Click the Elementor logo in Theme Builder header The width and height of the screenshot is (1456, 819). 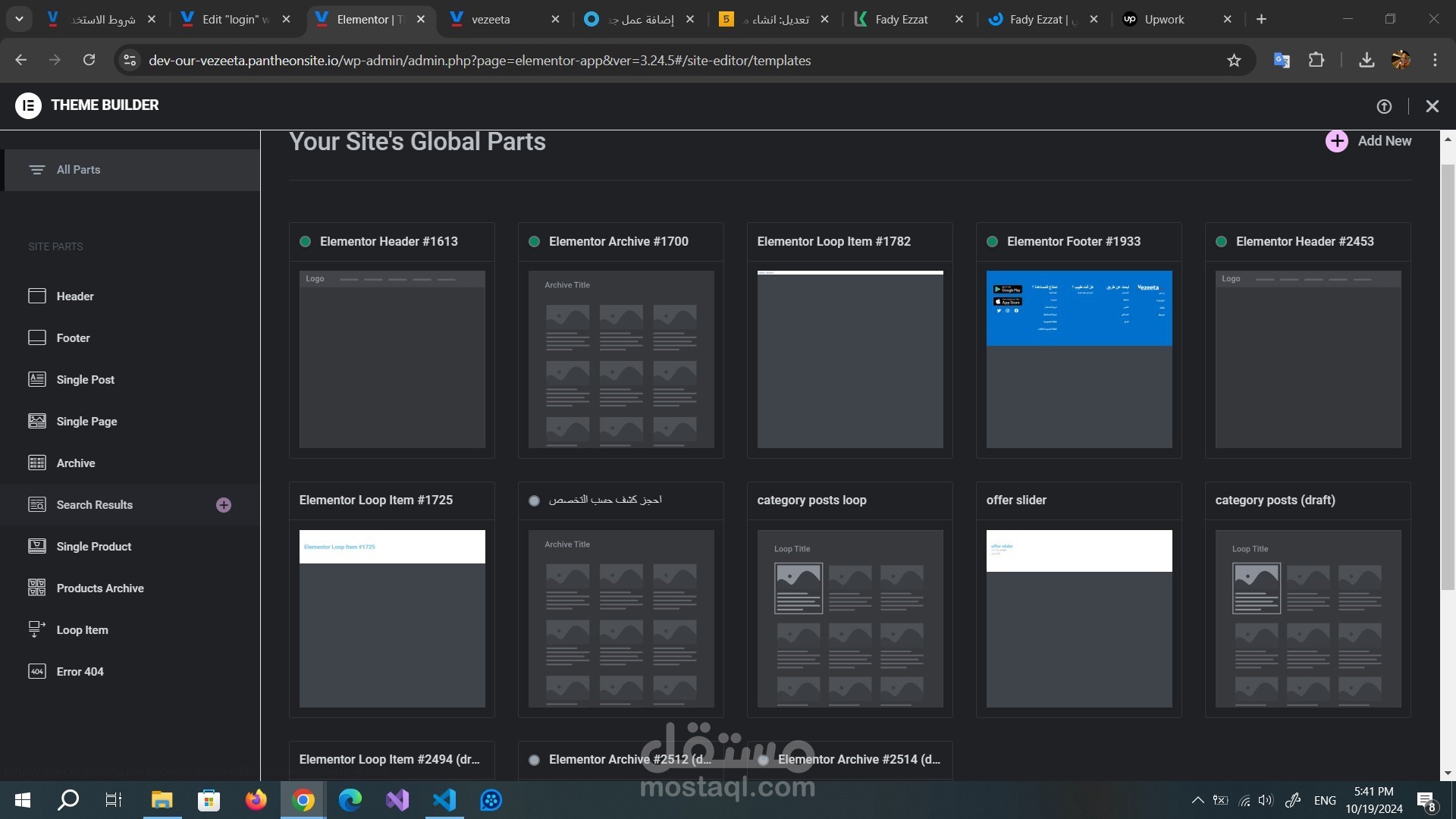(28, 105)
